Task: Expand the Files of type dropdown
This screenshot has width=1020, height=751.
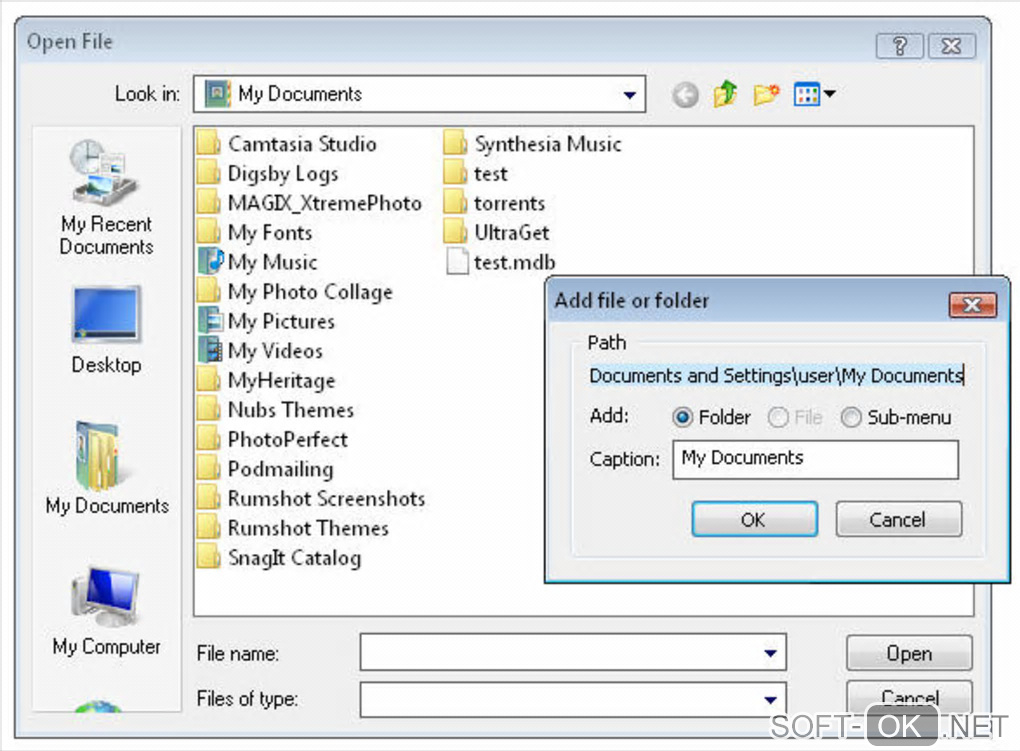Action: (x=770, y=699)
